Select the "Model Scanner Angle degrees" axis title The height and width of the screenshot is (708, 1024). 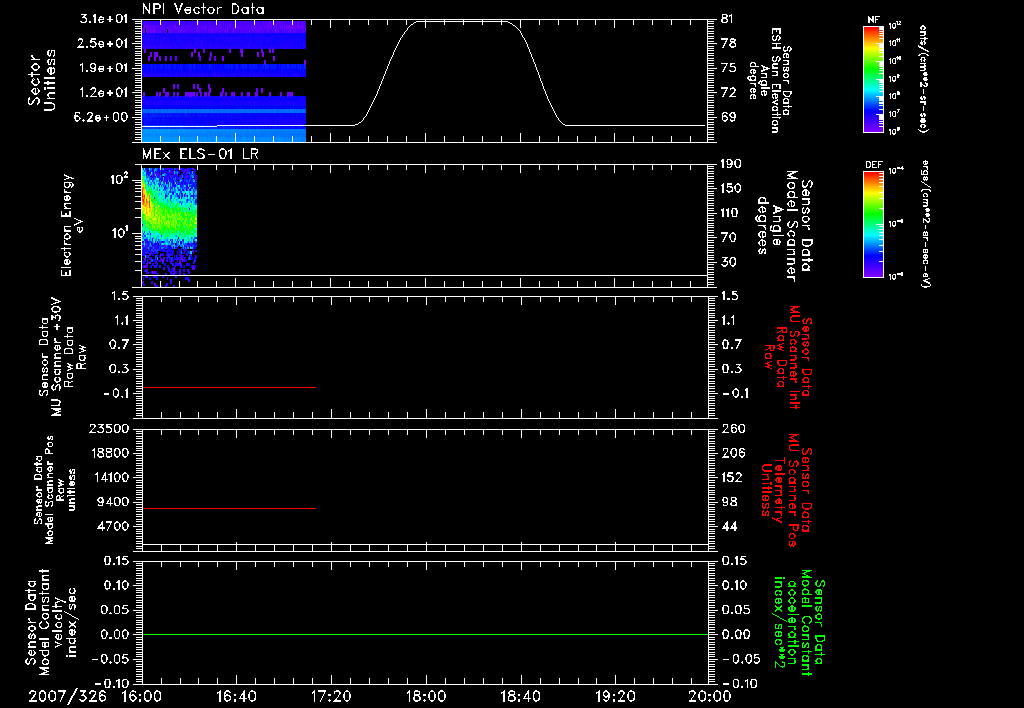(x=785, y=226)
